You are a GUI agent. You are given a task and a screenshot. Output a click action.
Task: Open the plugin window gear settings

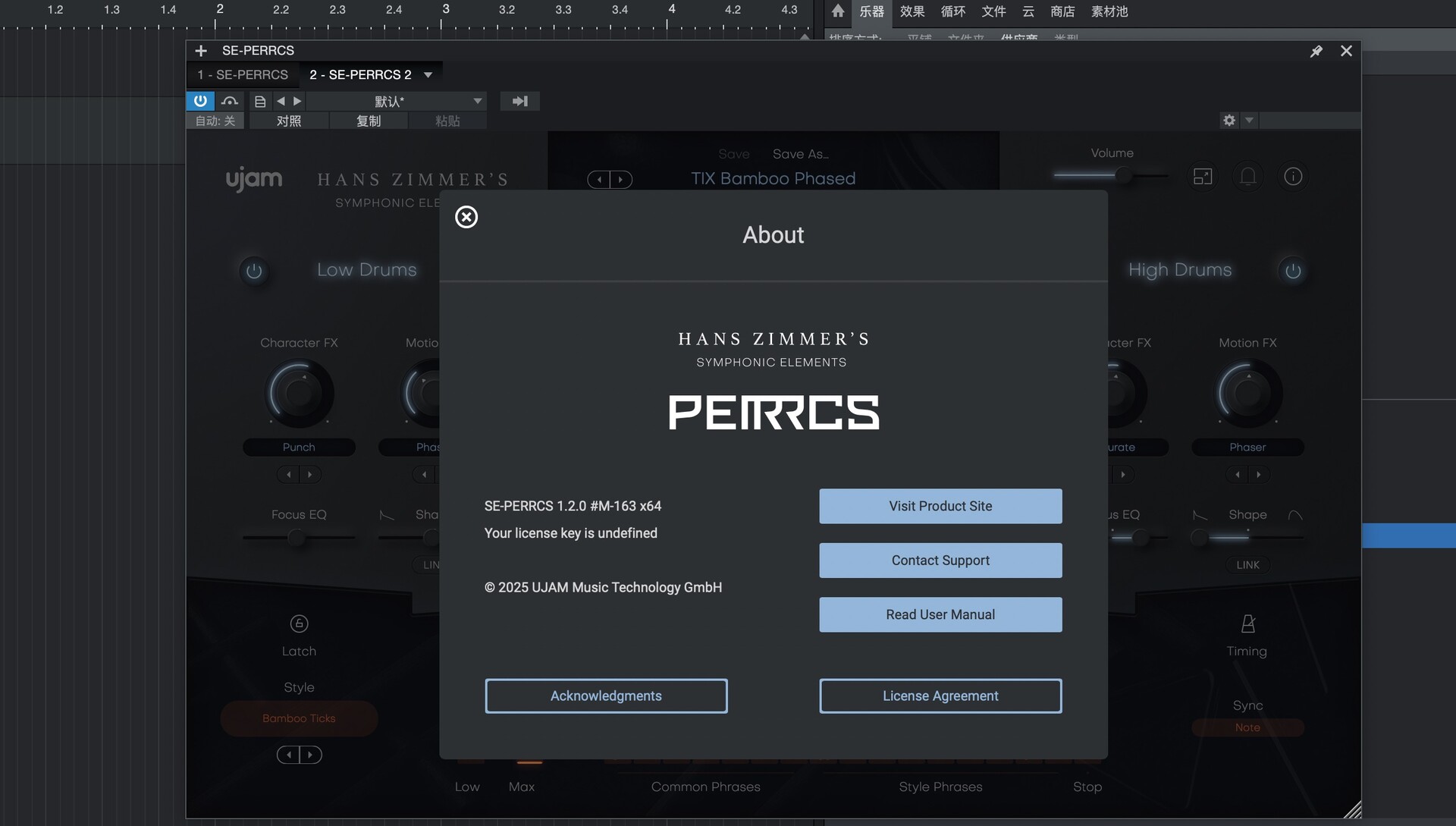[x=1229, y=120]
